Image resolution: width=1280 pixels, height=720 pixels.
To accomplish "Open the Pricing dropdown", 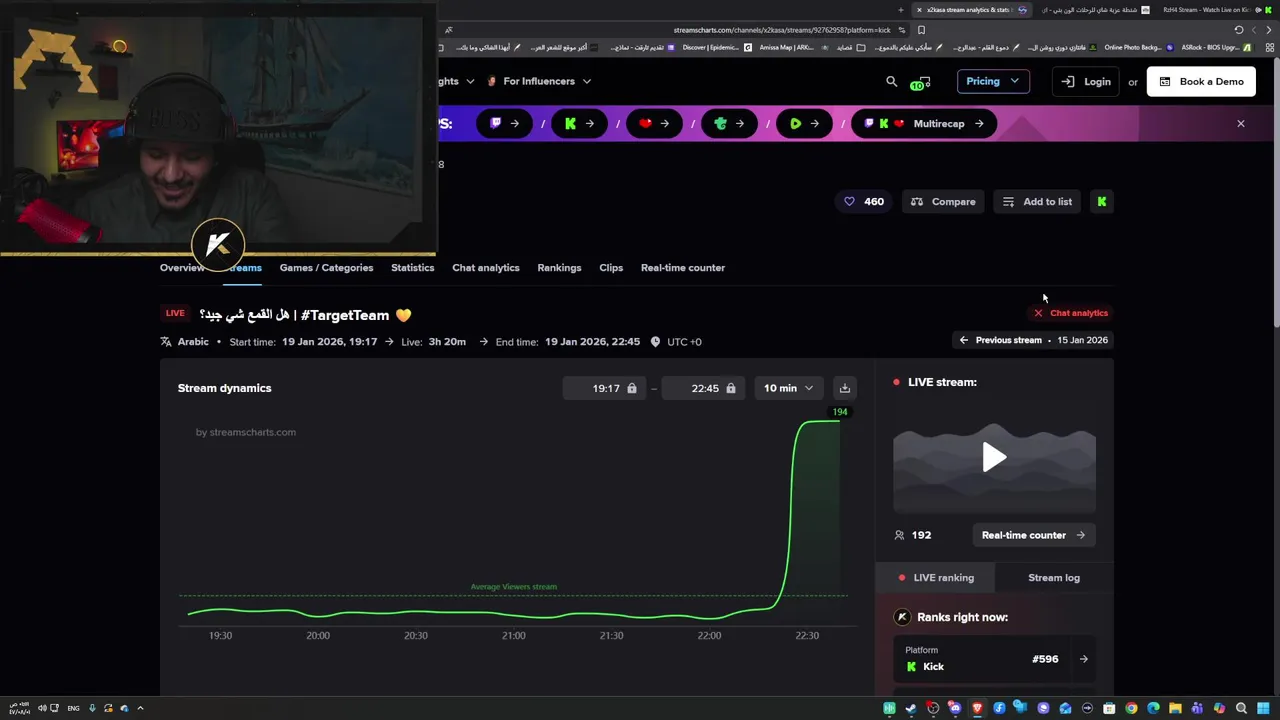I will click(x=993, y=81).
